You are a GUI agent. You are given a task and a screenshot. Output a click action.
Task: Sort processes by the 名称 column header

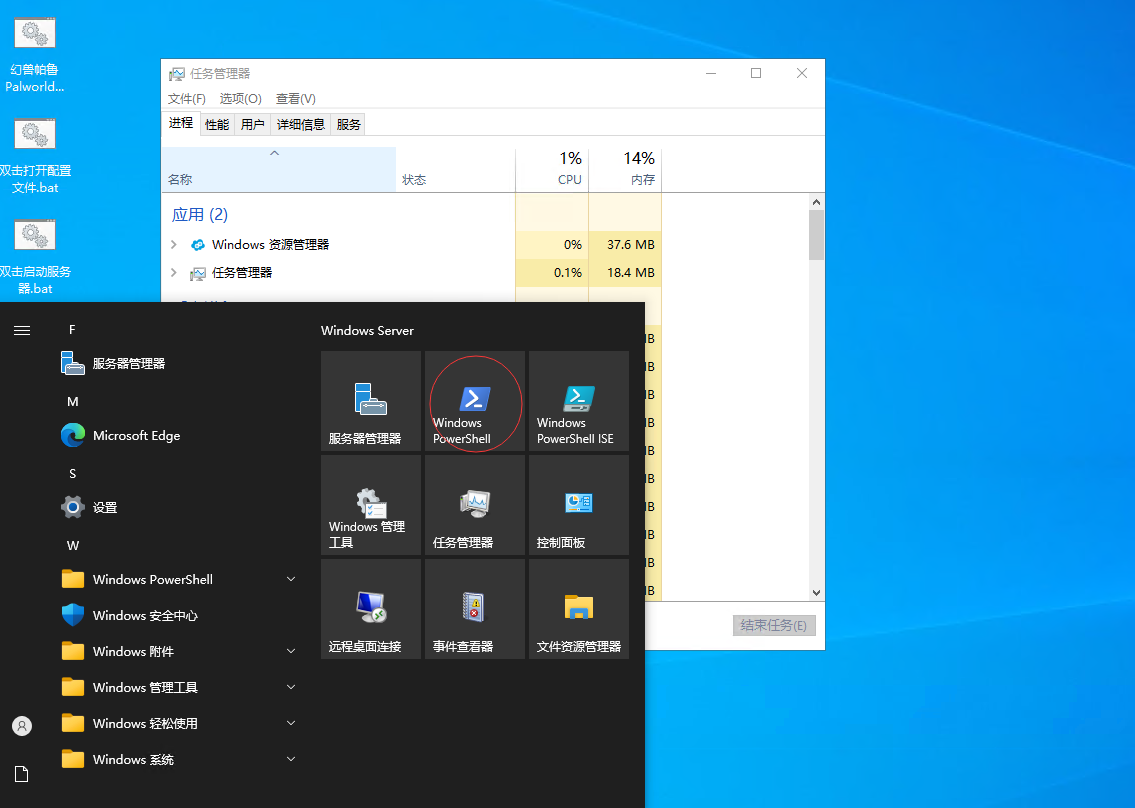point(279,169)
